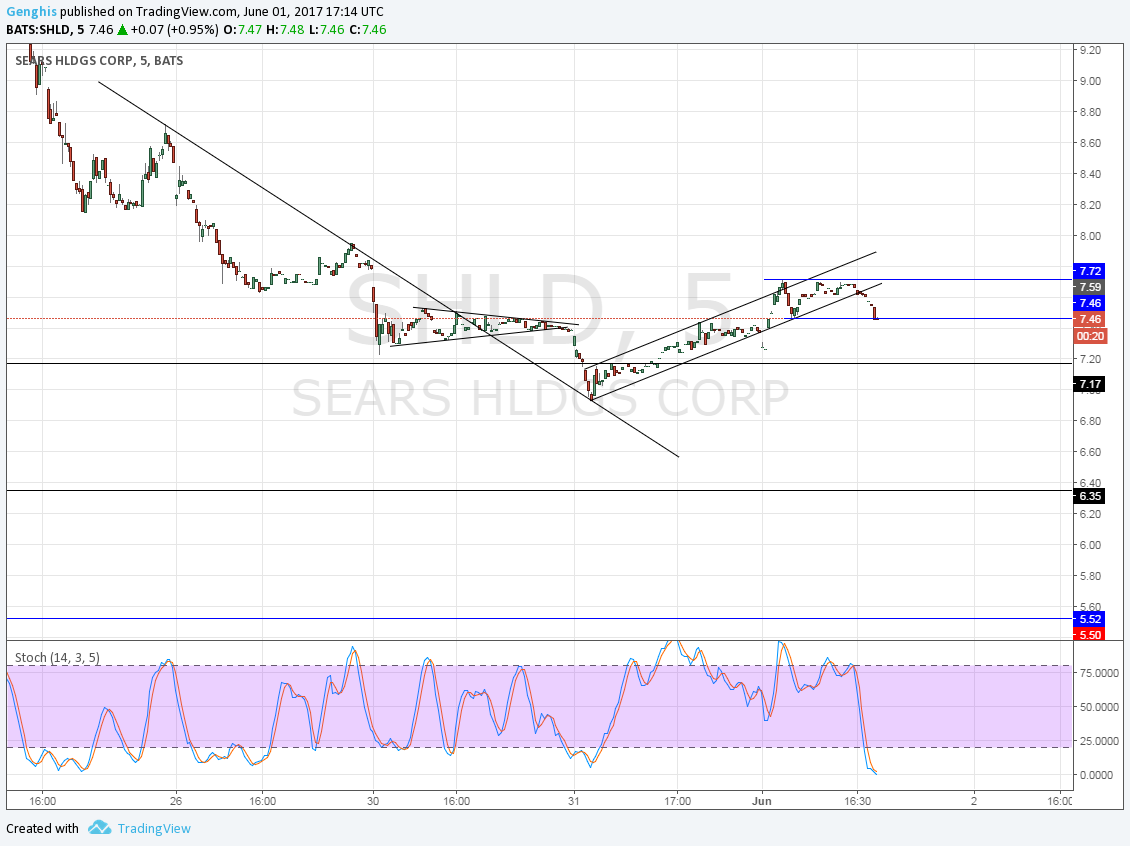Screen dimensions: 1130x846
Task: Click the June 01, 2017 17:14 UTC timestamp
Action: pos(311,12)
